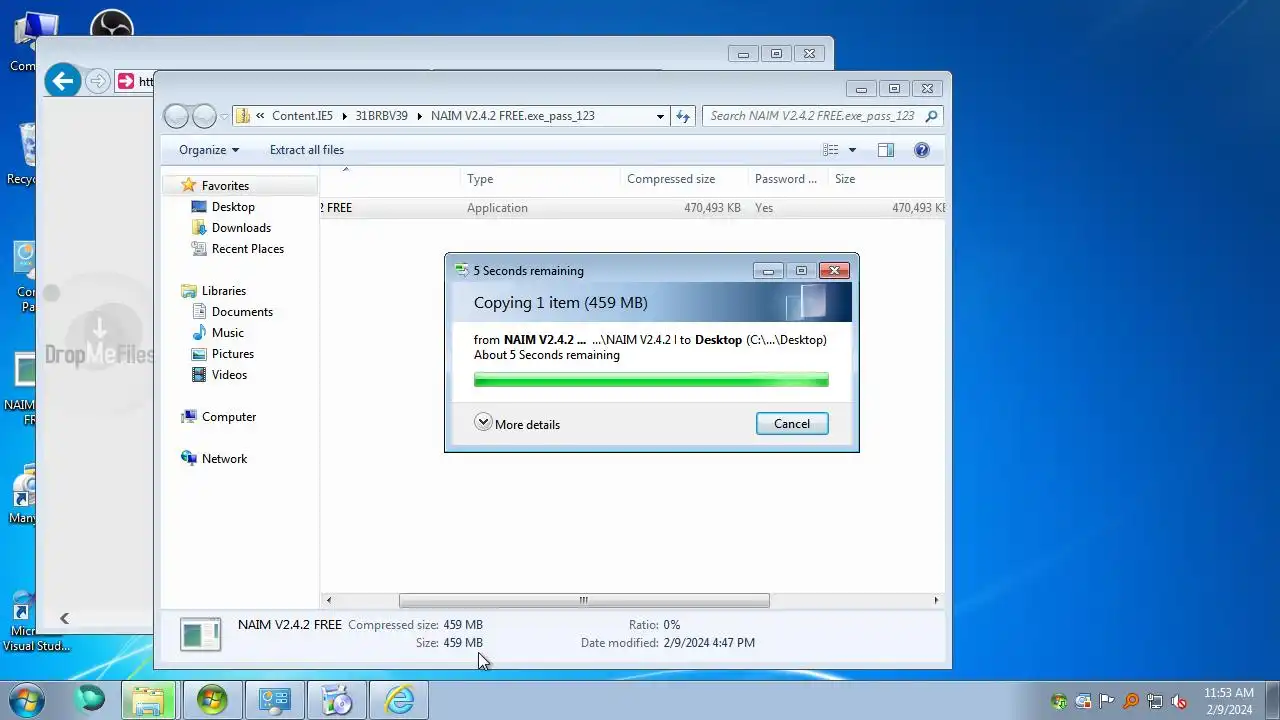The width and height of the screenshot is (1280, 720).
Task: Click the NAIM V2.4.2 FREE.exe_pass_123 breadcrumb segment
Action: [x=513, y=116]
